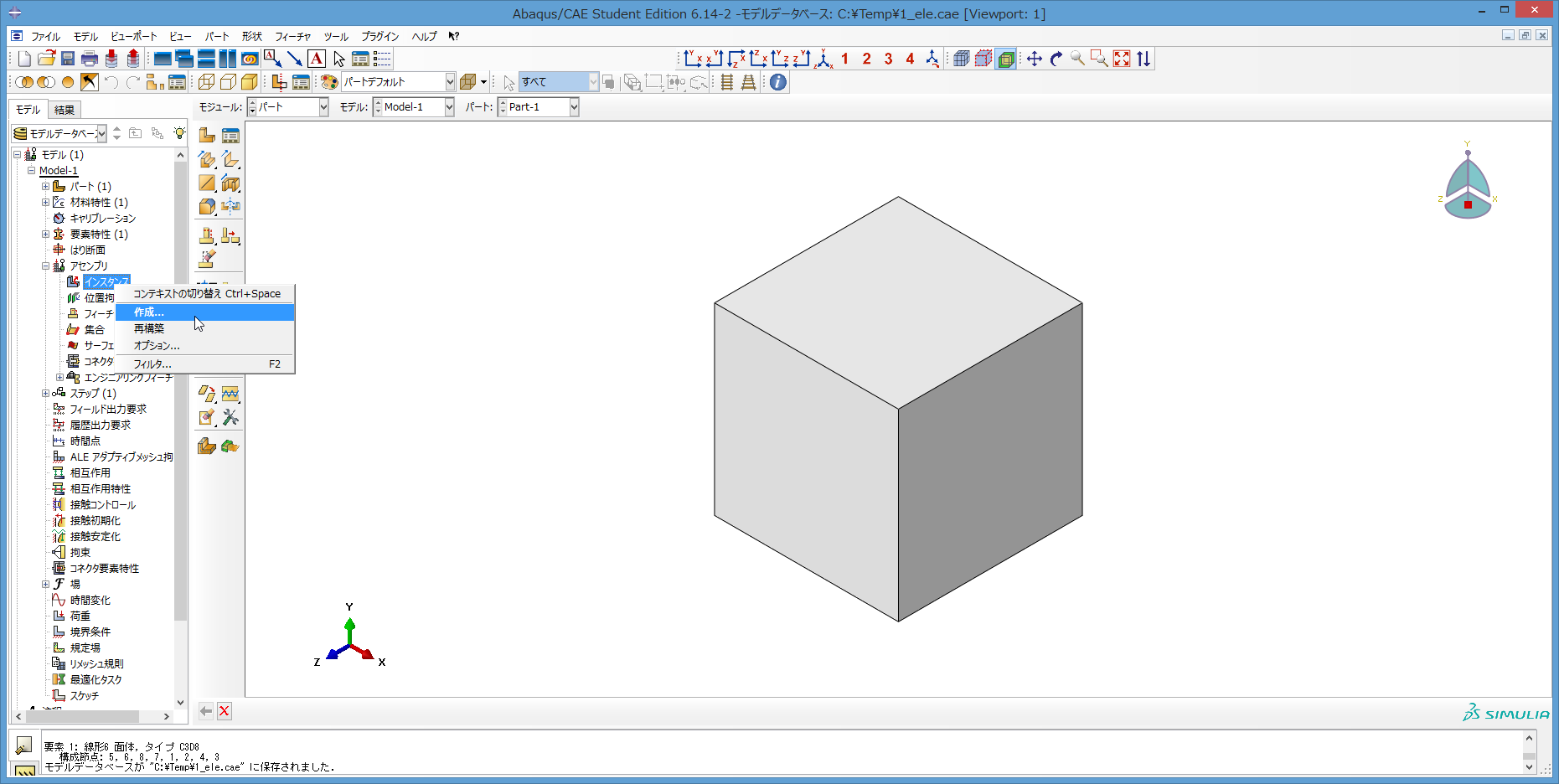Open the パート Part-1 dropdown
The height and width of the screenshot is (784, 1559).
[538, 107]
